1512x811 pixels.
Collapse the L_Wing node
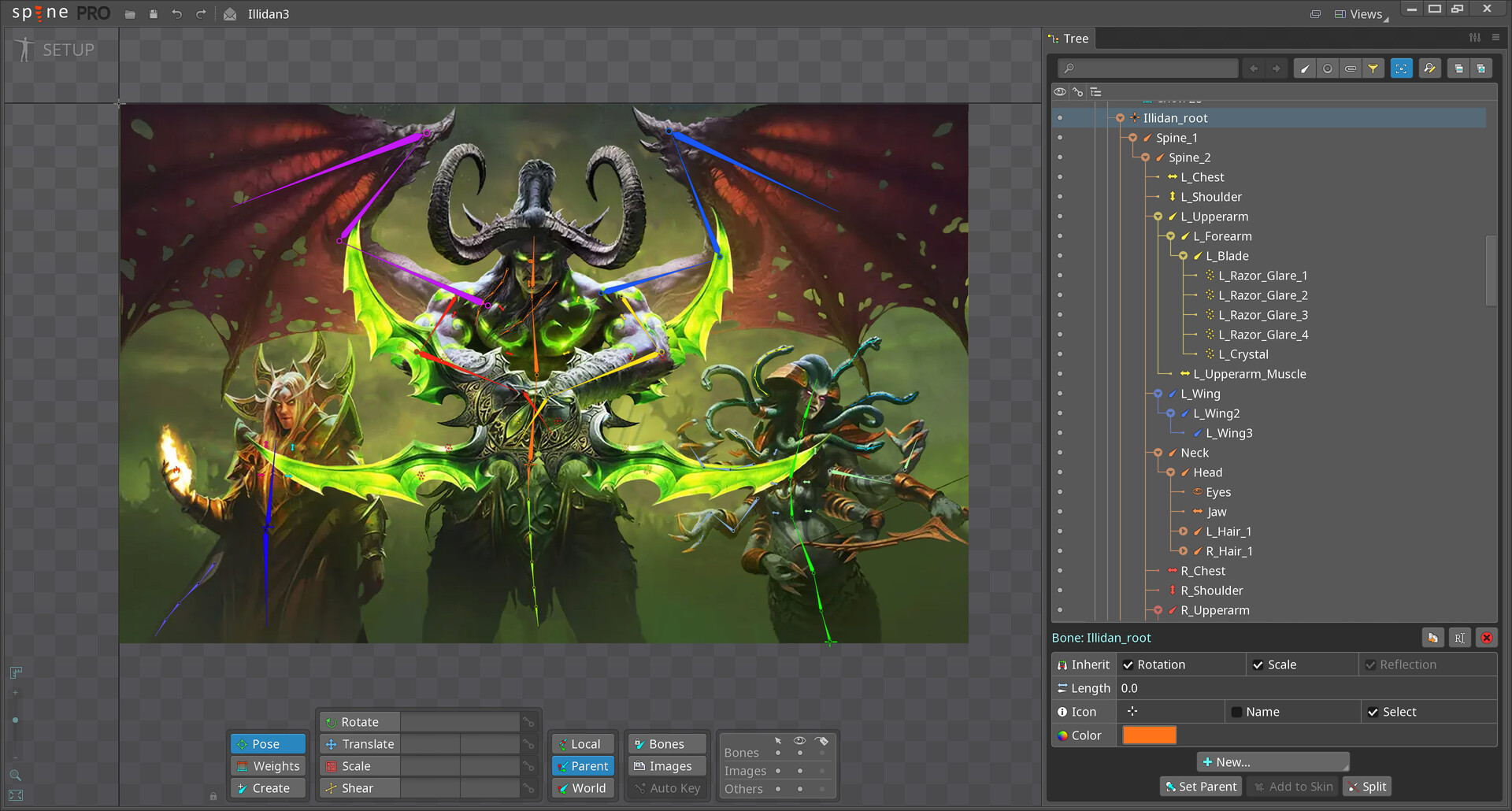[x=1158, y=394]
